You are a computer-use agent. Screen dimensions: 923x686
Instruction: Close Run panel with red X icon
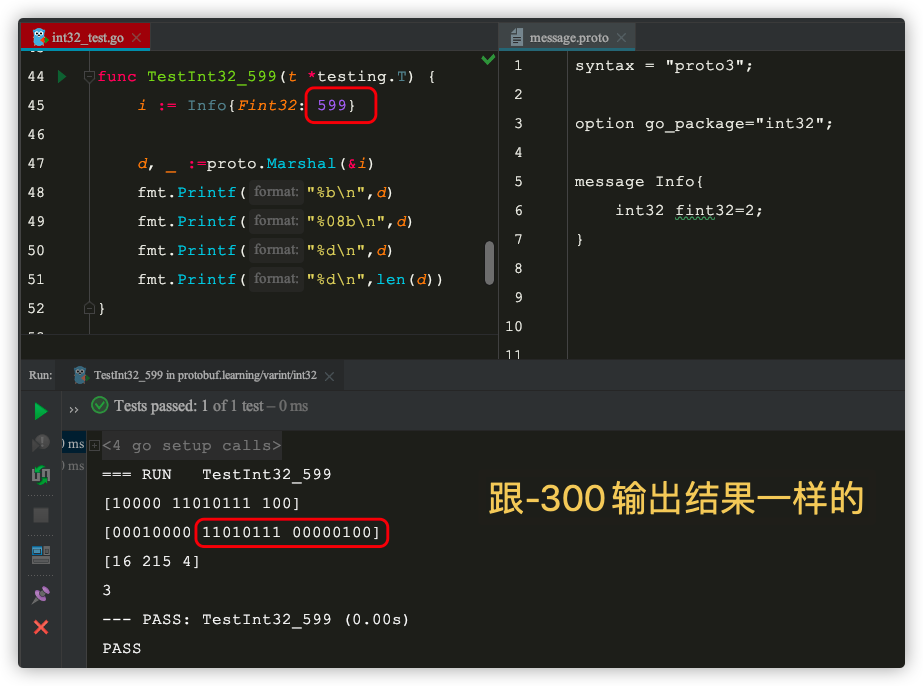coord(41,627)
